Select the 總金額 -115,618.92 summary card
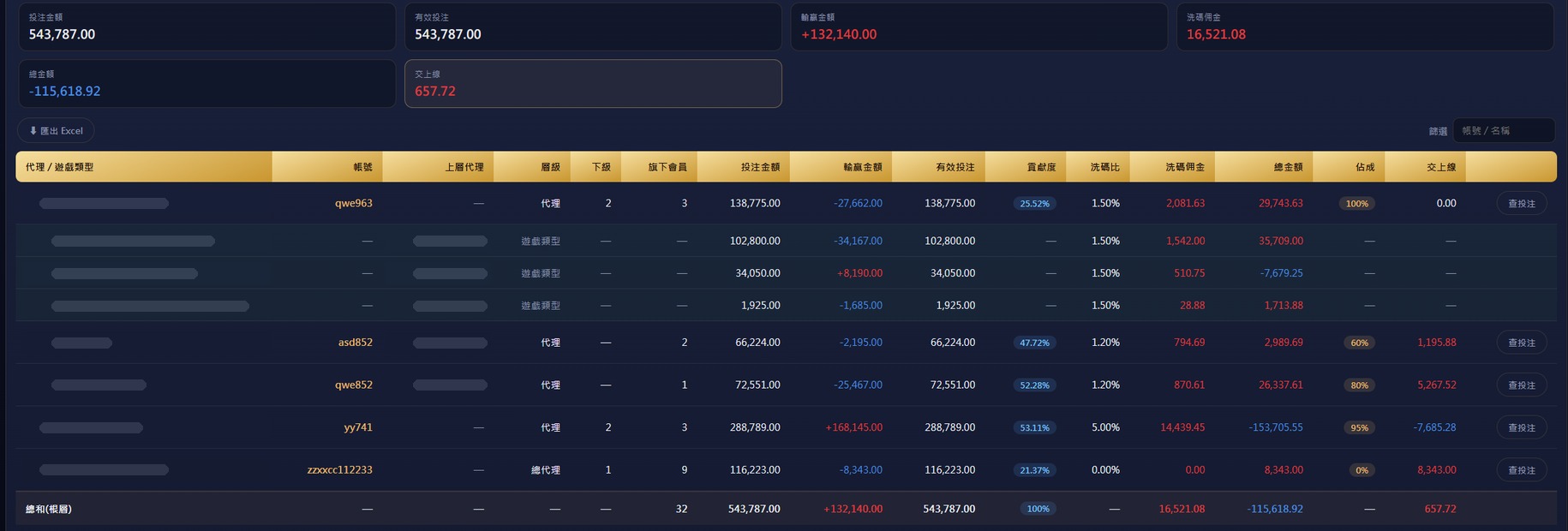This screenshot has width=1568, height=531. [207, 84]
